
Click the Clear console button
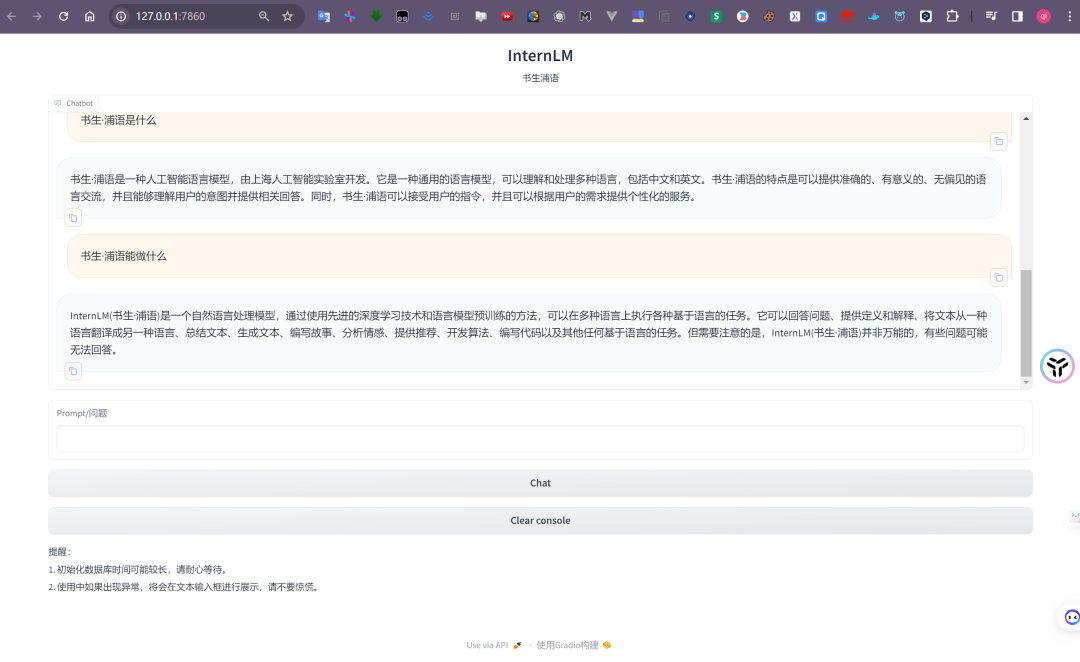click(x=540, y=520)
